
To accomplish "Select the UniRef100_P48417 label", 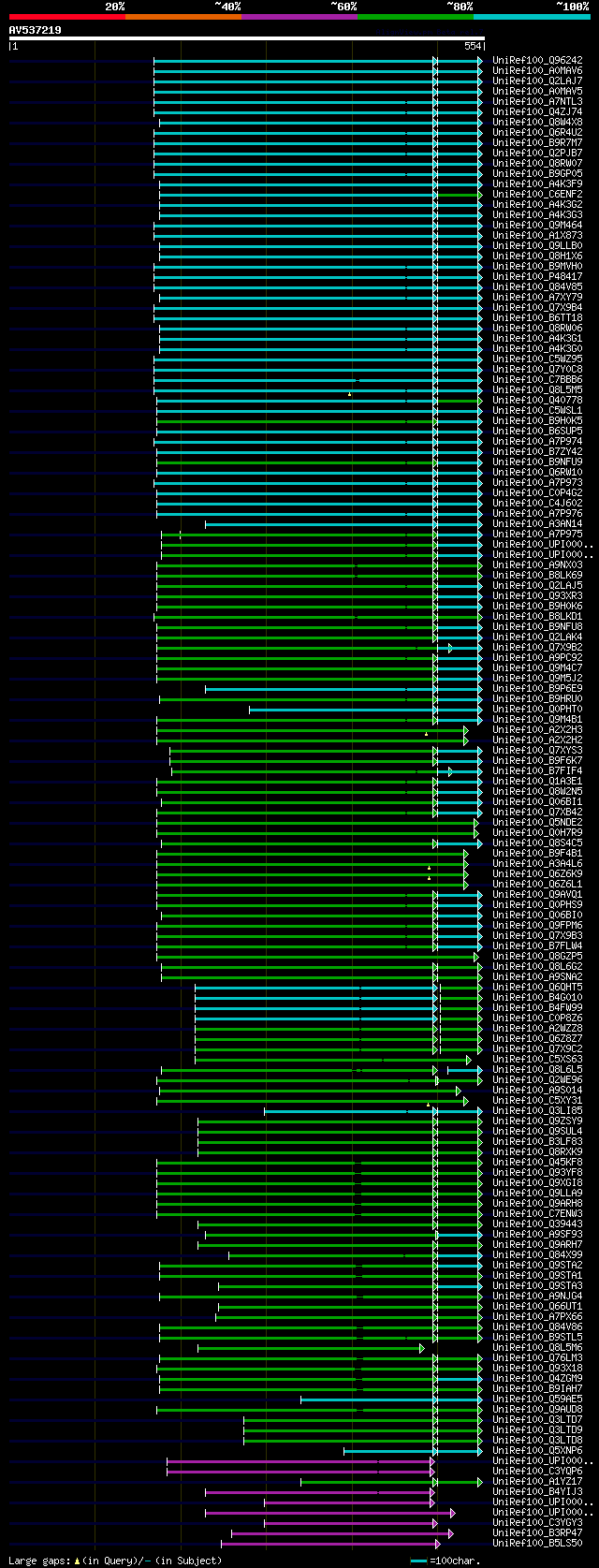I will [537, 277].
